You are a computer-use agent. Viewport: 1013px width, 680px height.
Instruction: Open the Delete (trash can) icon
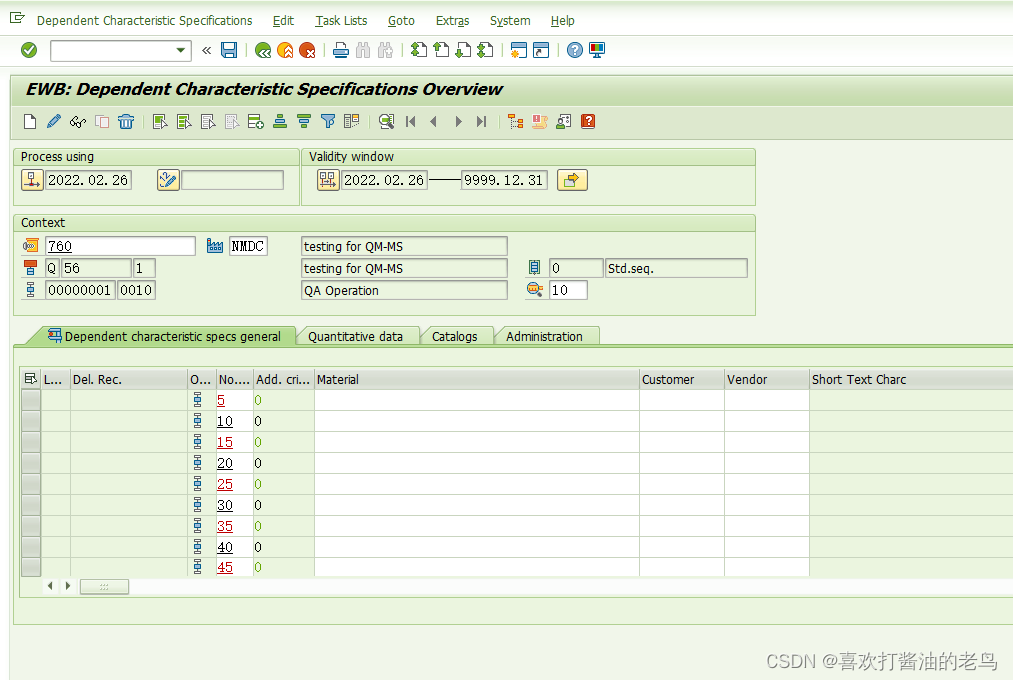coord(126,121)
